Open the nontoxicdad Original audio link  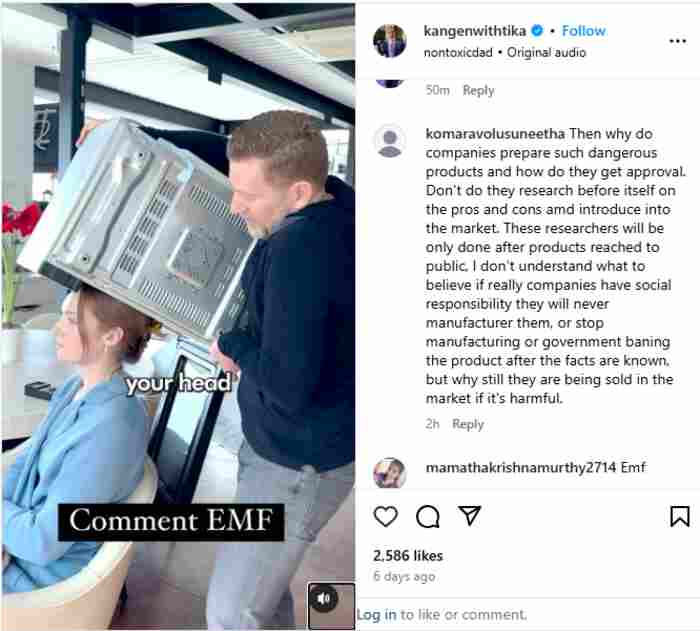pyautogui.click(x=504, y=53)
